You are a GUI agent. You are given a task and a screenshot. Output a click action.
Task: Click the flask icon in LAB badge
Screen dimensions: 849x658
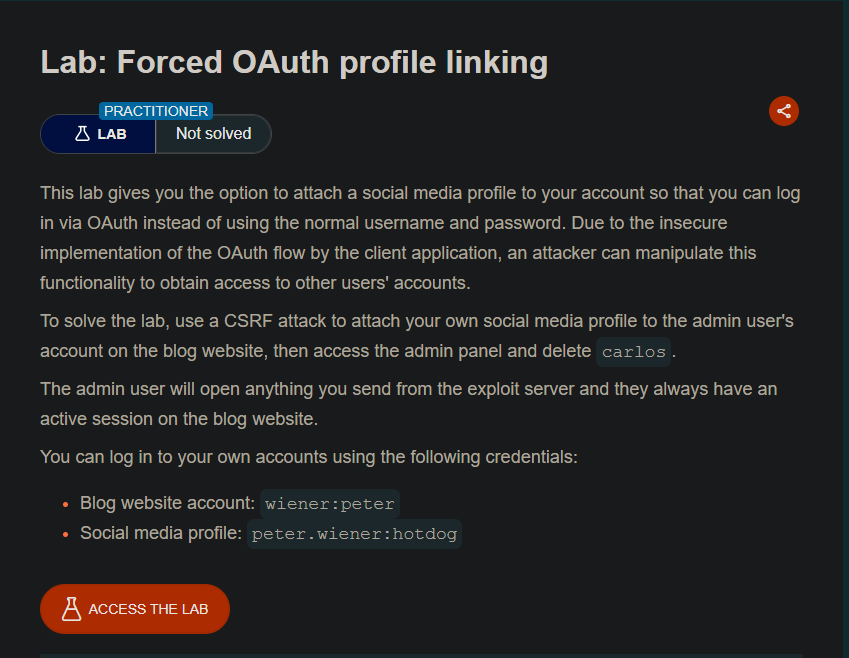tap(82, 134)
